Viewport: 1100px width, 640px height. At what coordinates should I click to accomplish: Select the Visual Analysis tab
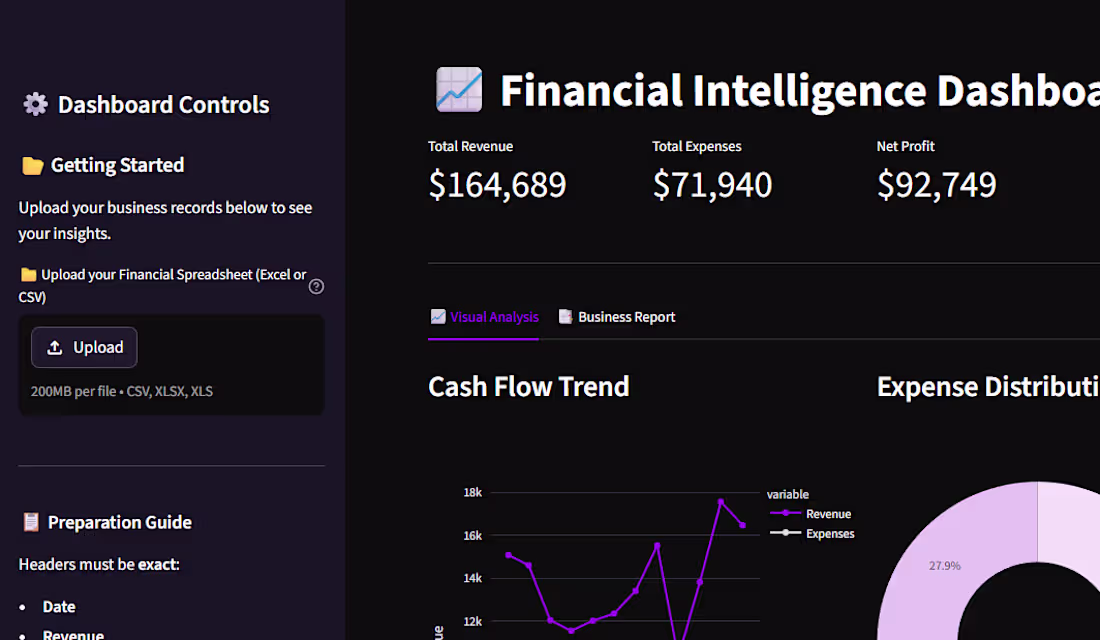pos(484,317)
